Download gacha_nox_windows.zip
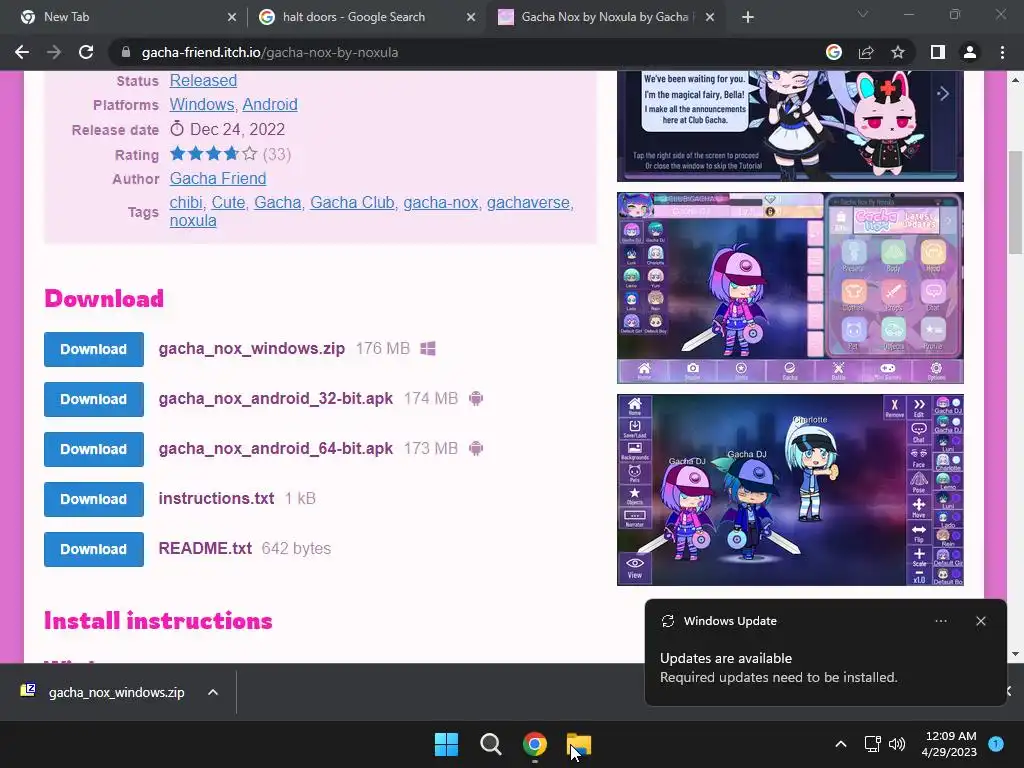Image resolution: width=1024 pixels, height=768 pixels. pos(94,349)
